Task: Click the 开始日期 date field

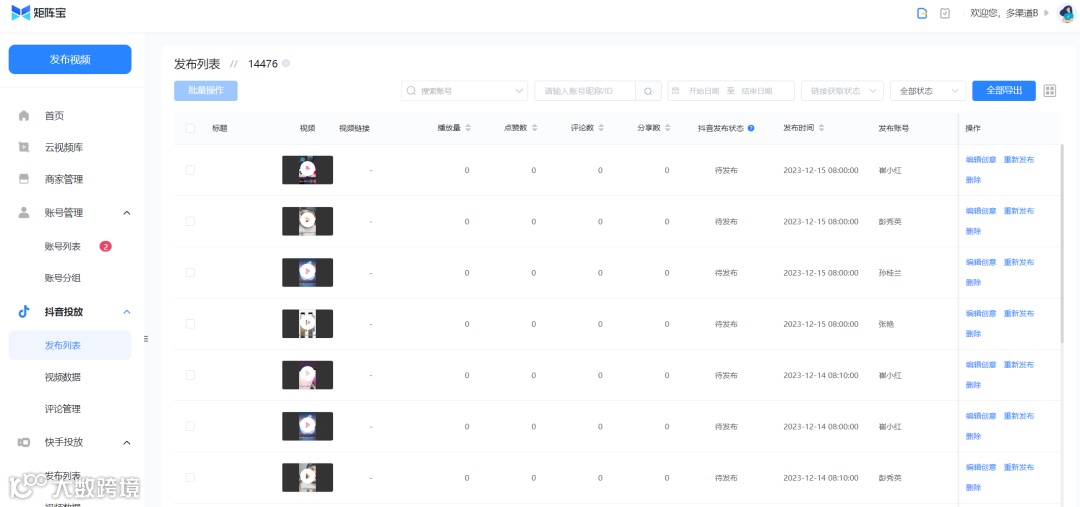Action: (704, 91)
